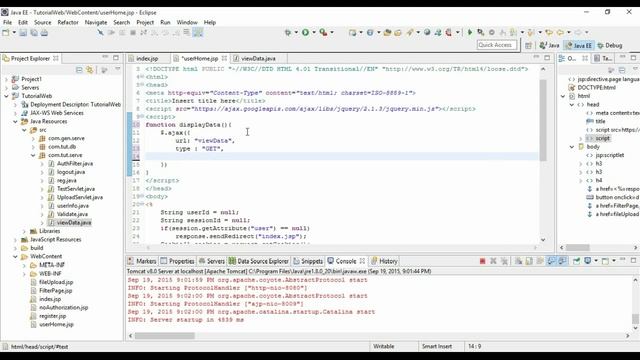Click the Writable status bar entry

pos(384,346)
